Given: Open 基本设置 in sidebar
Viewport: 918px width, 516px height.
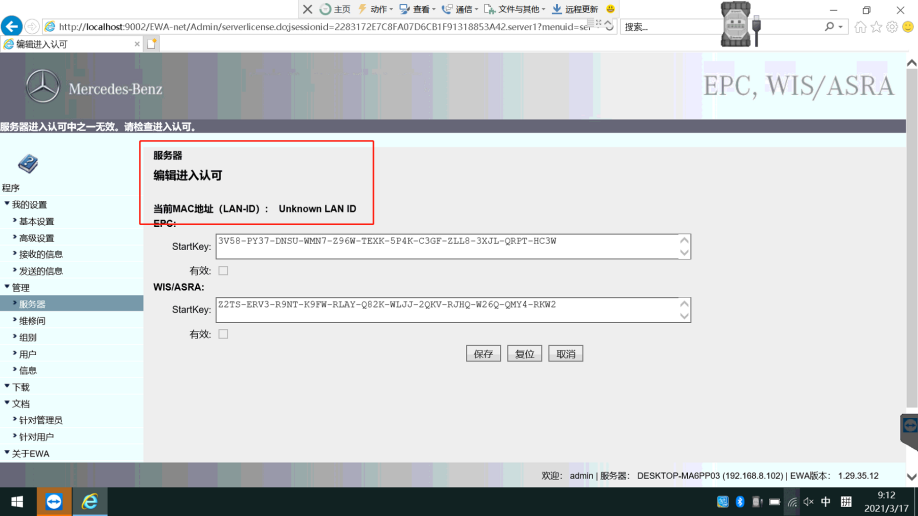Looking at the screenshot, I should [x=36, y=221].
